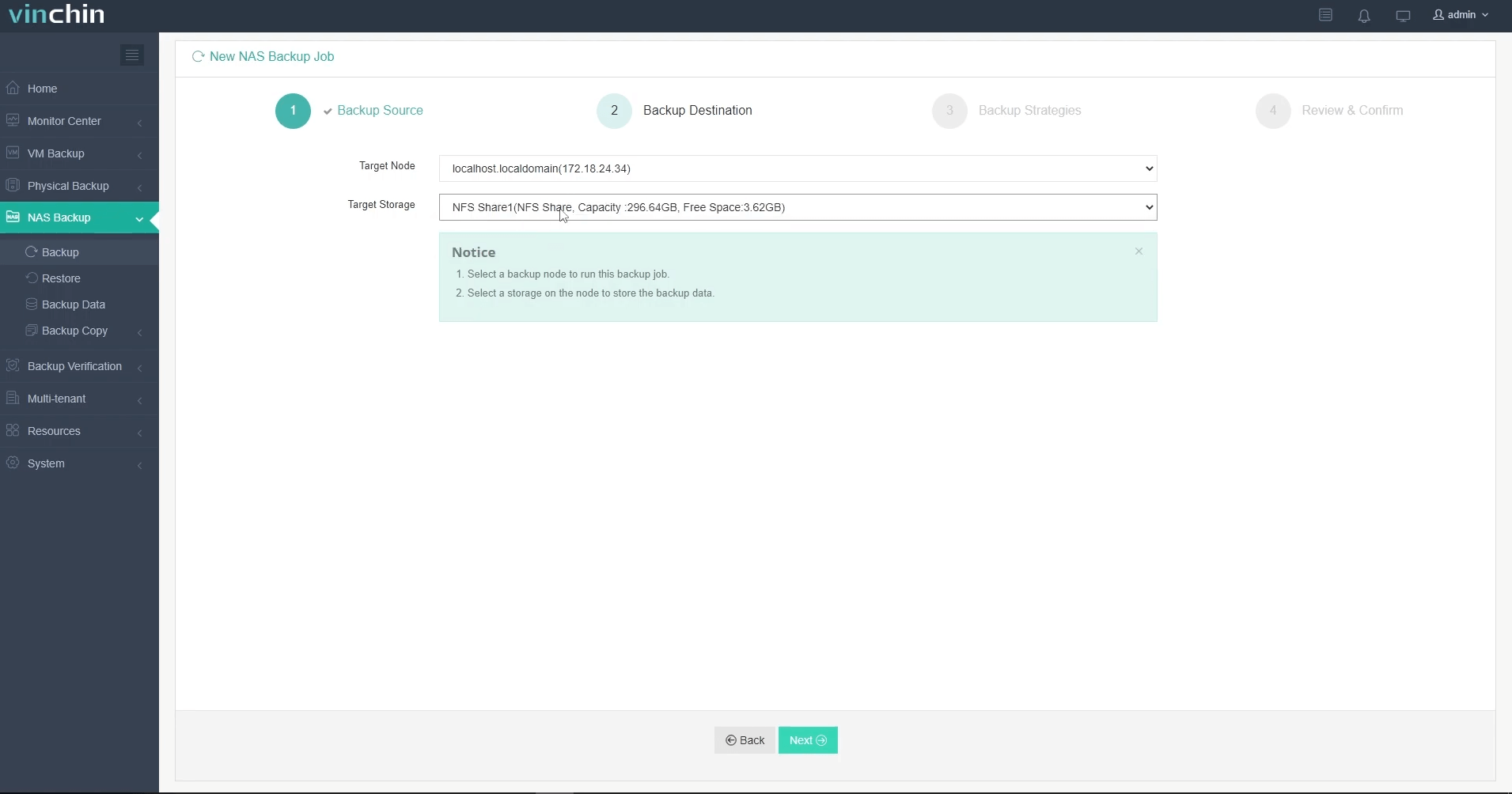This screenshot has width=1512, height=794.
Task: Click the VM Backup icon
Action: pos(13,153)
